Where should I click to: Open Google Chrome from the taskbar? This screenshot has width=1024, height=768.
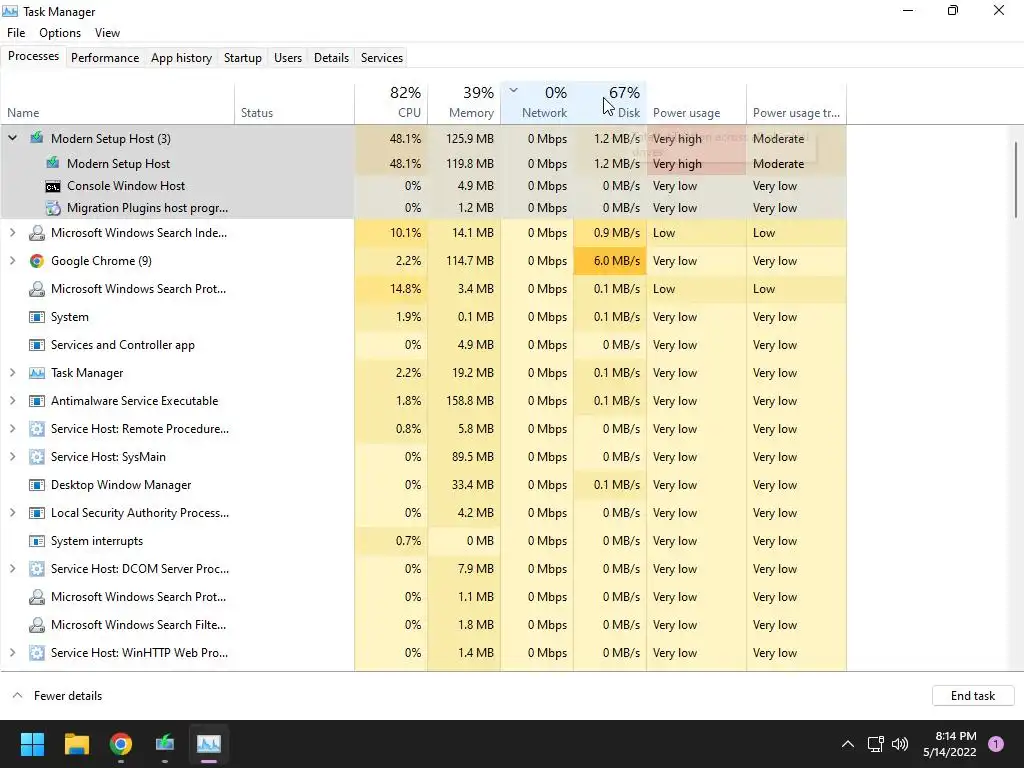(x=121, y=744)
